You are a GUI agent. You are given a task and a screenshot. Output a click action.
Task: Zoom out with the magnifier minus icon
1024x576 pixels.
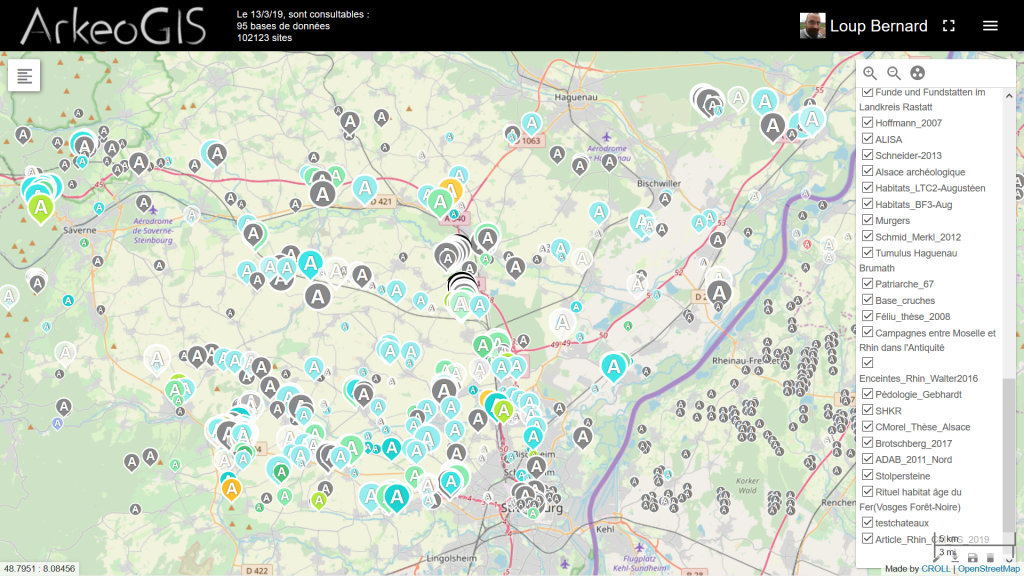pos(894,73)
